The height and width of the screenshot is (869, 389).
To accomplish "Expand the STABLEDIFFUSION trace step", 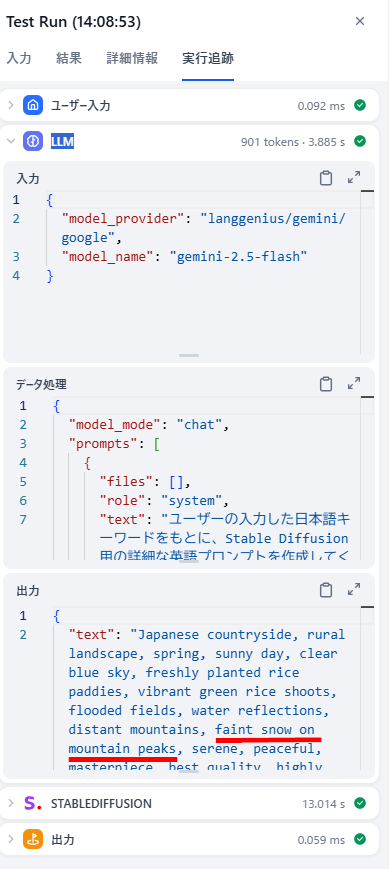I will click(11, 803).
